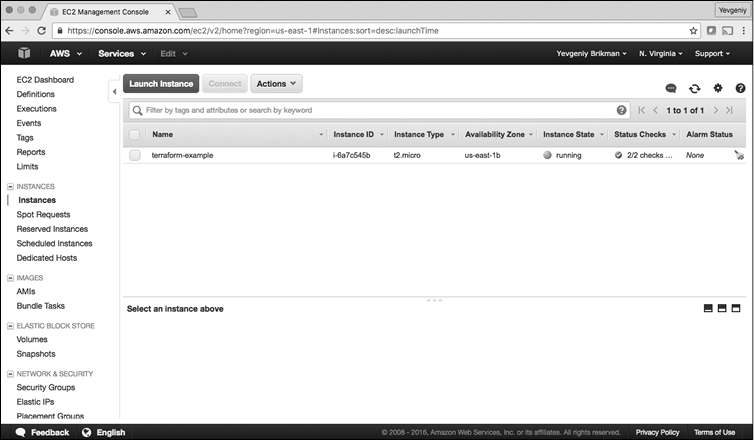Open the Actions dropdown

click(276, 84)
